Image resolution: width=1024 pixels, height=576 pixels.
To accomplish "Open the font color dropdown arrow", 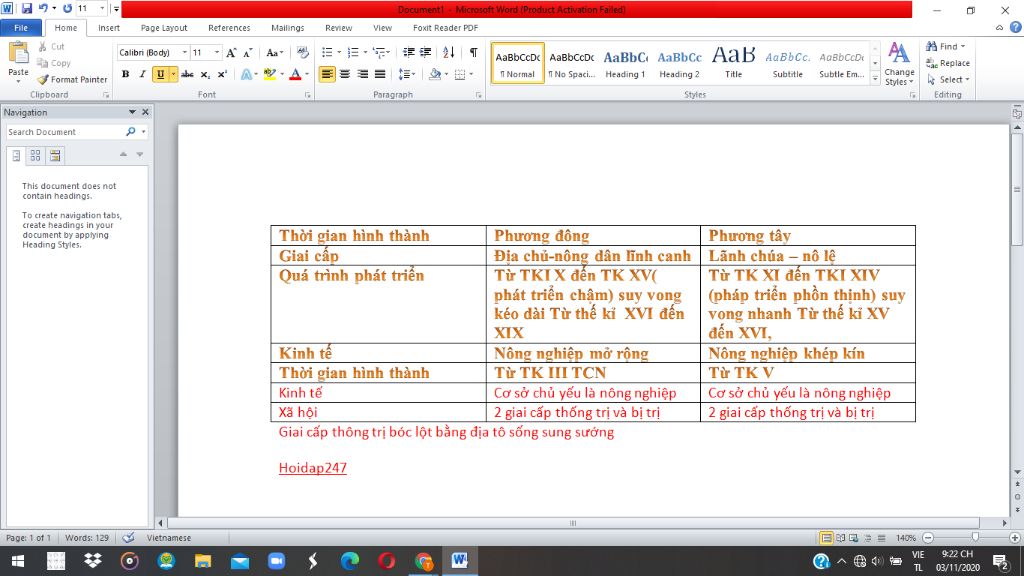I will [x=306, y=74].
